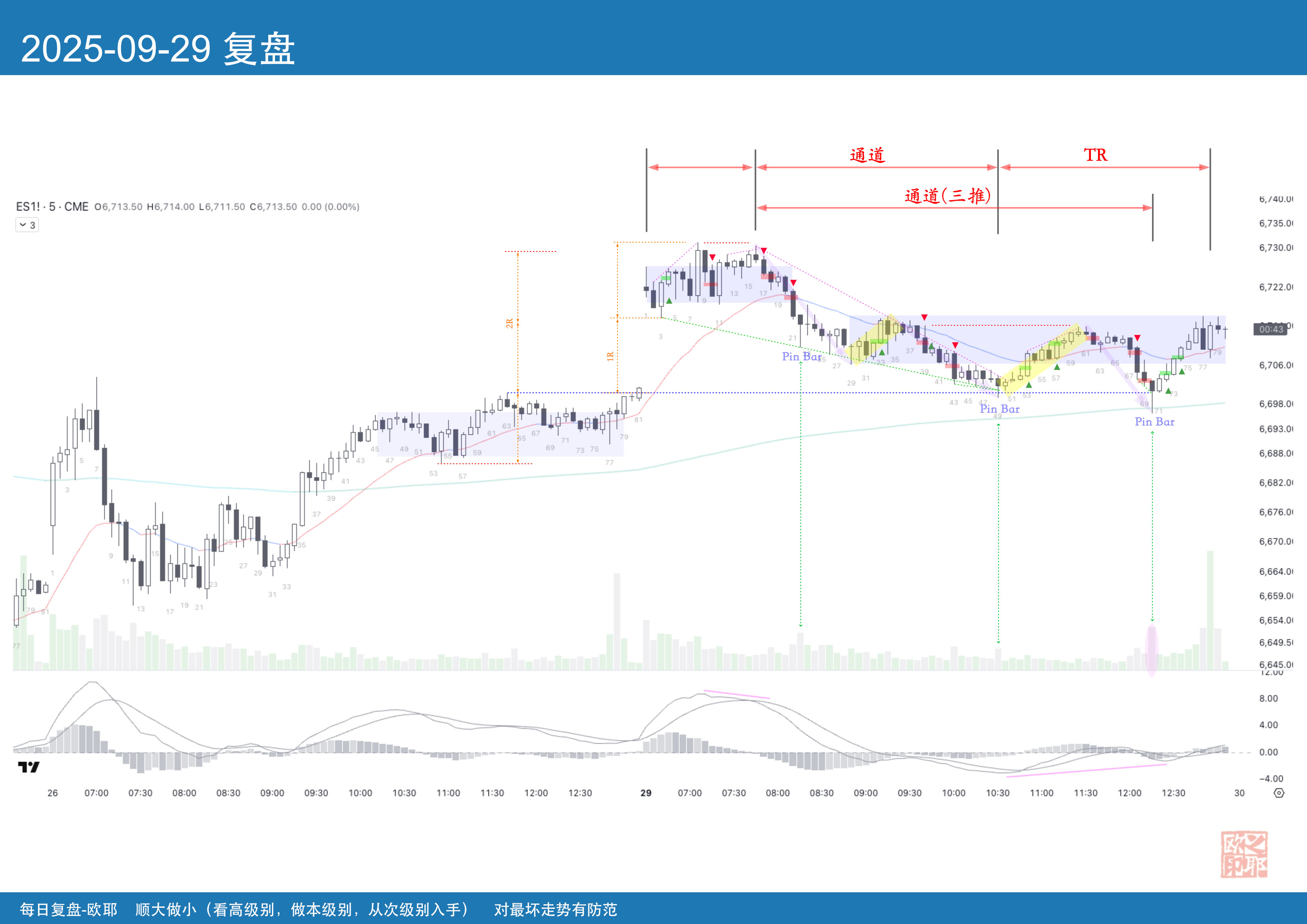Viewport: 1307px width, 924px height.
Task: Click the 2025-09-29 复盘 header title
Action: point(158,48)
